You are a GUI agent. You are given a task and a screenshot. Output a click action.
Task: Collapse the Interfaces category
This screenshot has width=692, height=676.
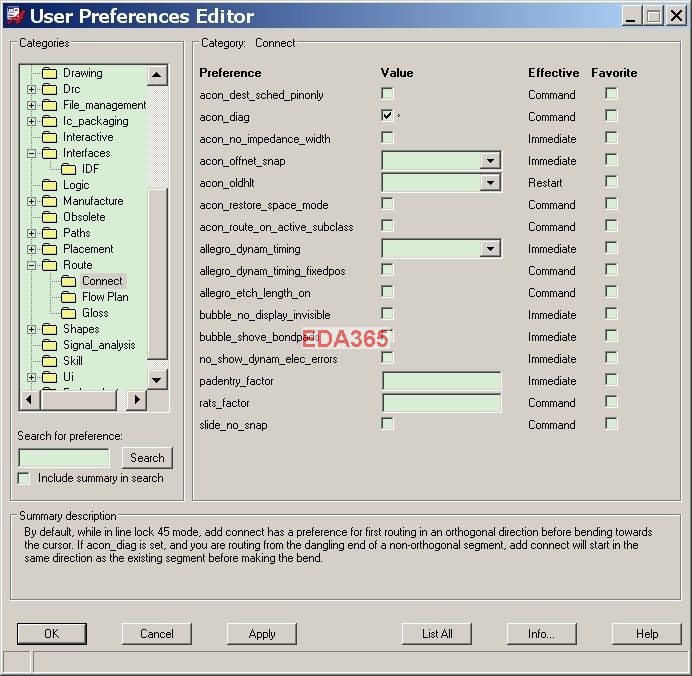[31, 153]
